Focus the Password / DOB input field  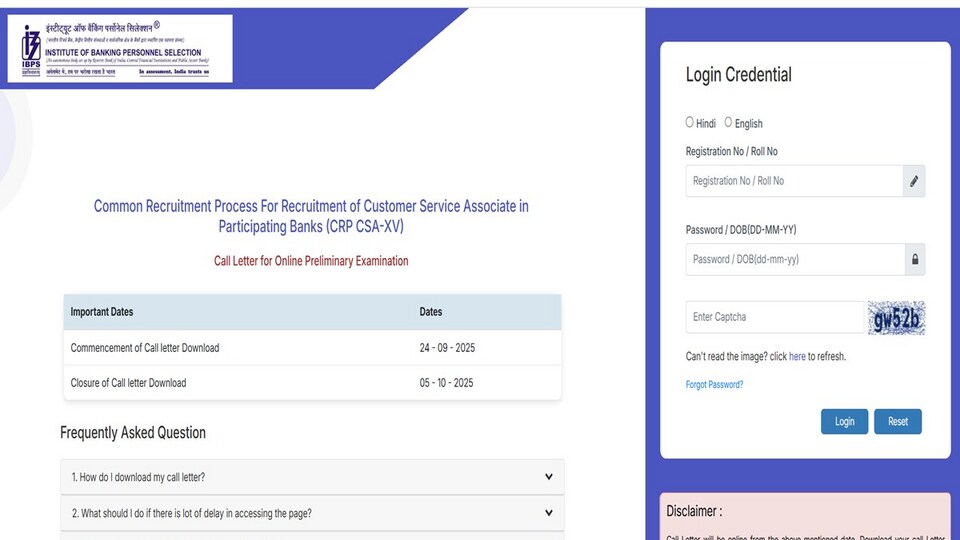795,260
